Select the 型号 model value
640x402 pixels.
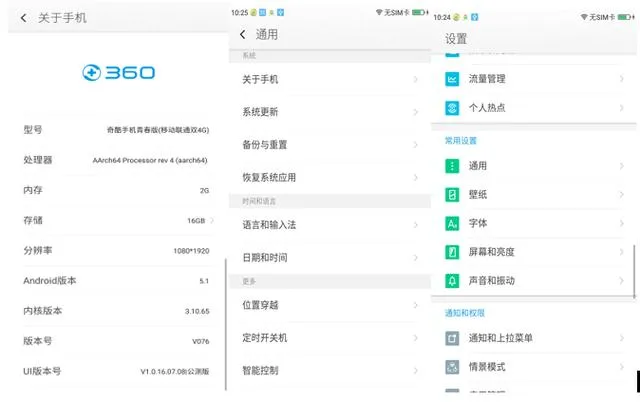(x=158, y=130)
